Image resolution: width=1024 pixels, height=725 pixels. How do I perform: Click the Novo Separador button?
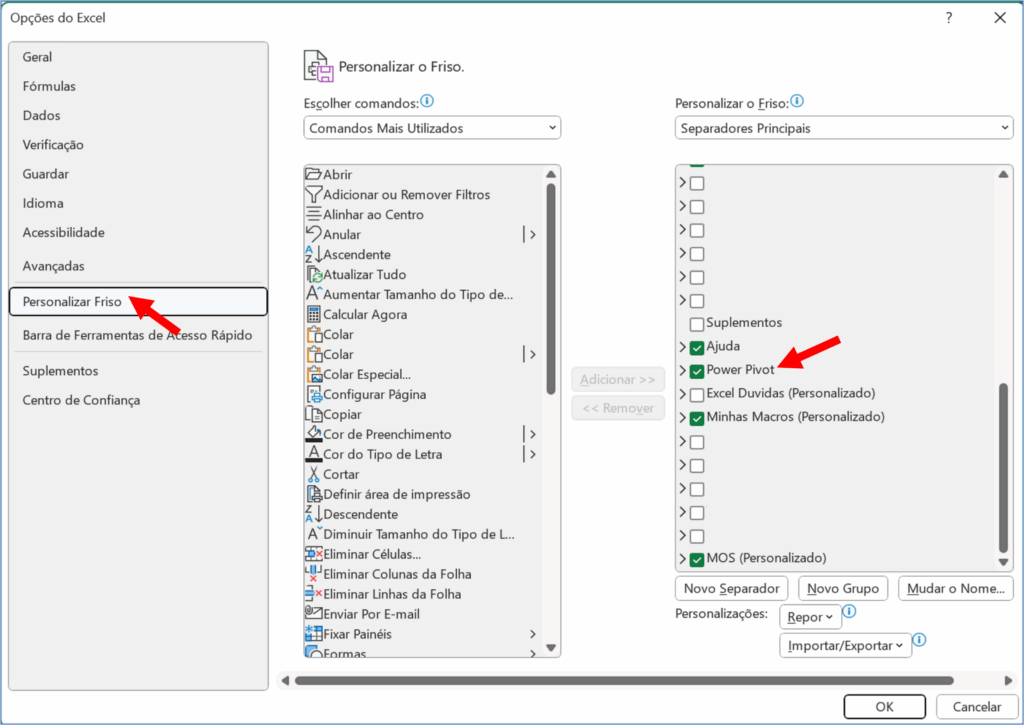[732, 589]
